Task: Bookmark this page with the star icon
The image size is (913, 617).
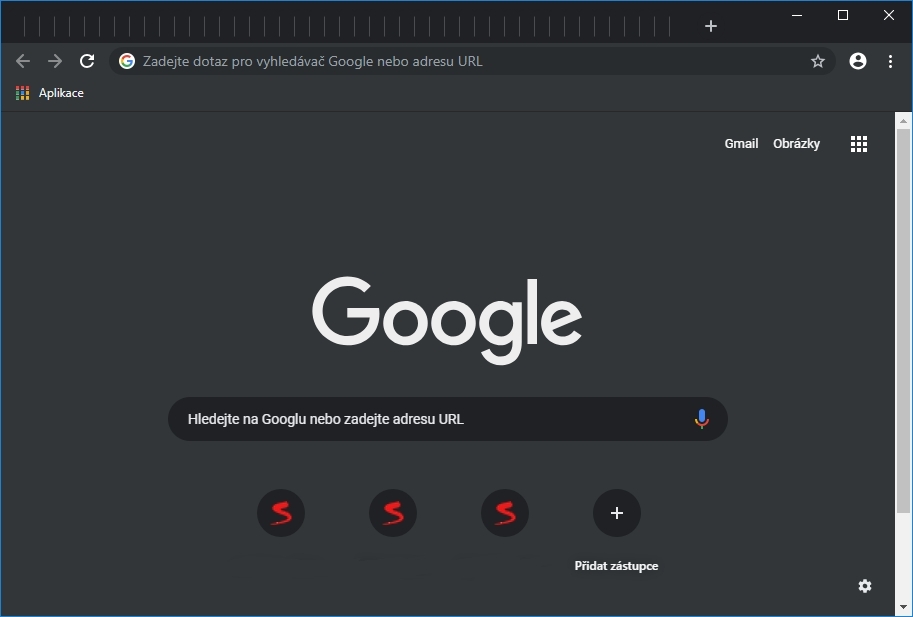Action: (x=818, y=61)
